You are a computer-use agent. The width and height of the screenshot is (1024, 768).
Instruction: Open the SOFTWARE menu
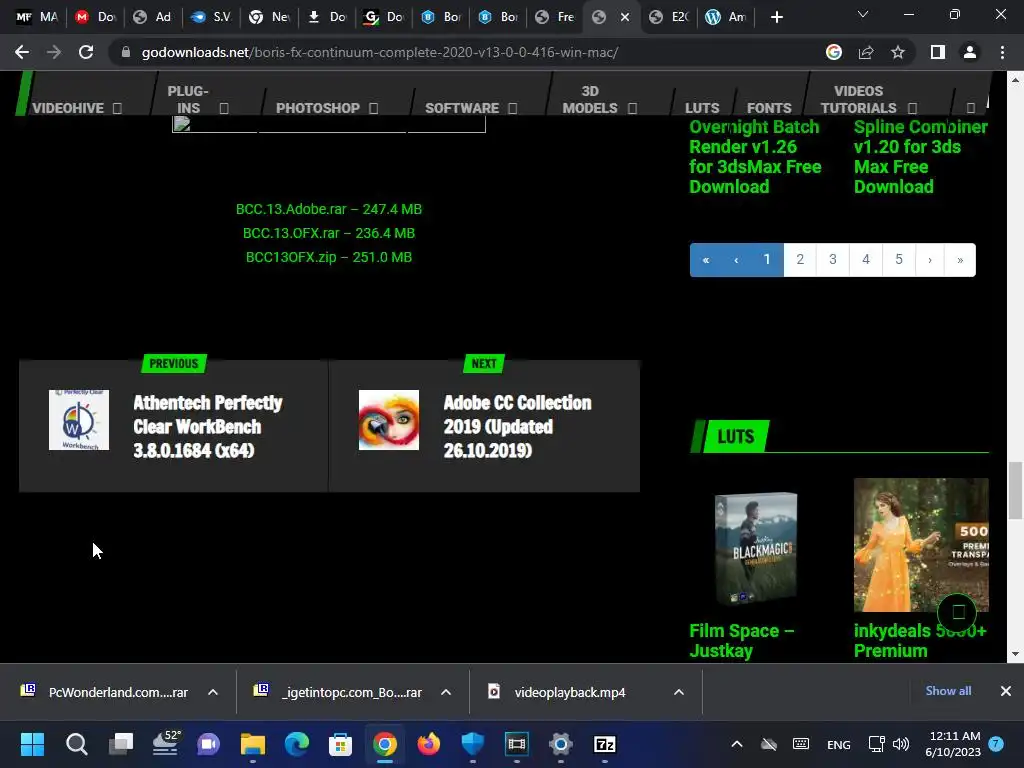471,108
